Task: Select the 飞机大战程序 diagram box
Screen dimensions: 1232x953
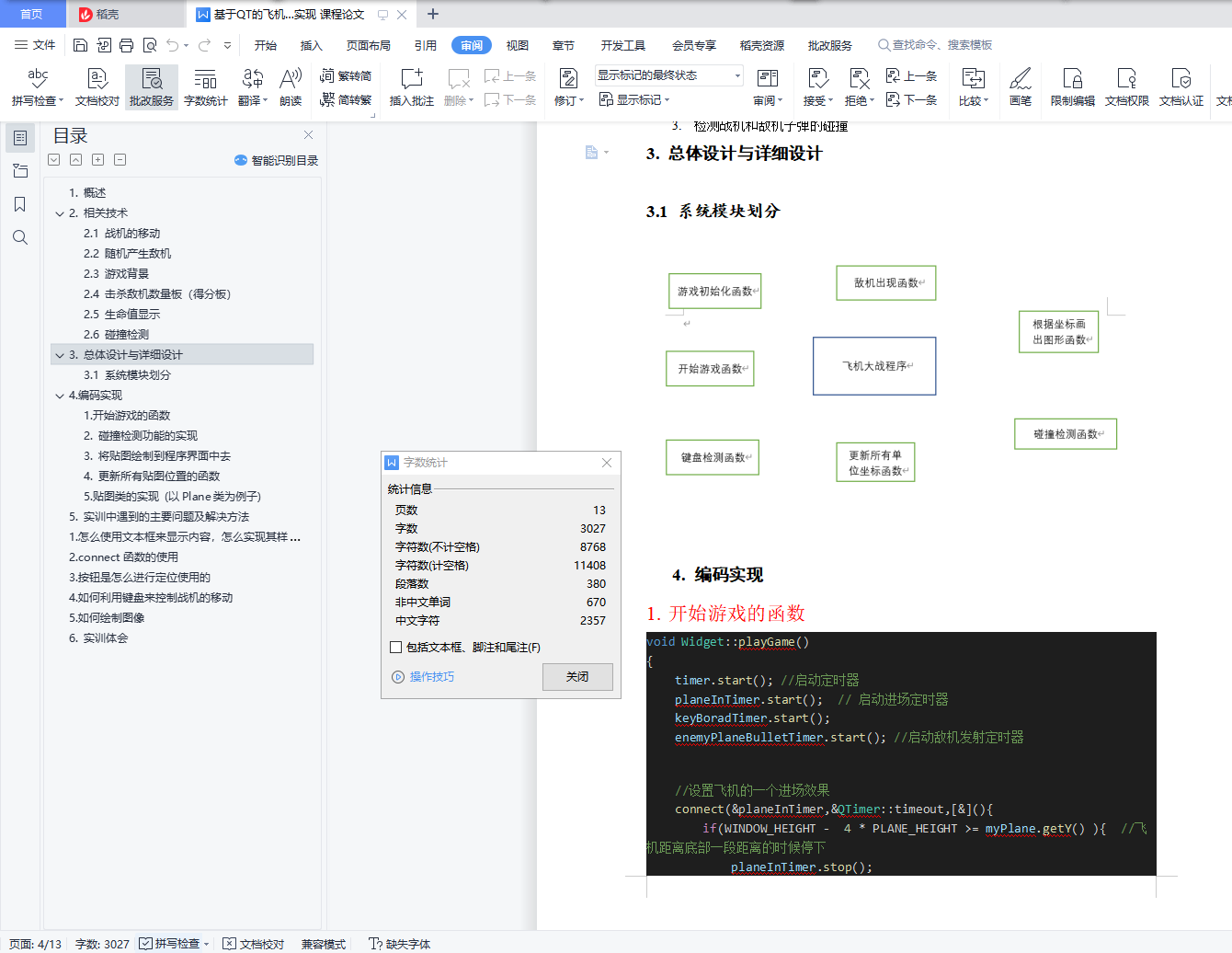Action: [874, 366]
